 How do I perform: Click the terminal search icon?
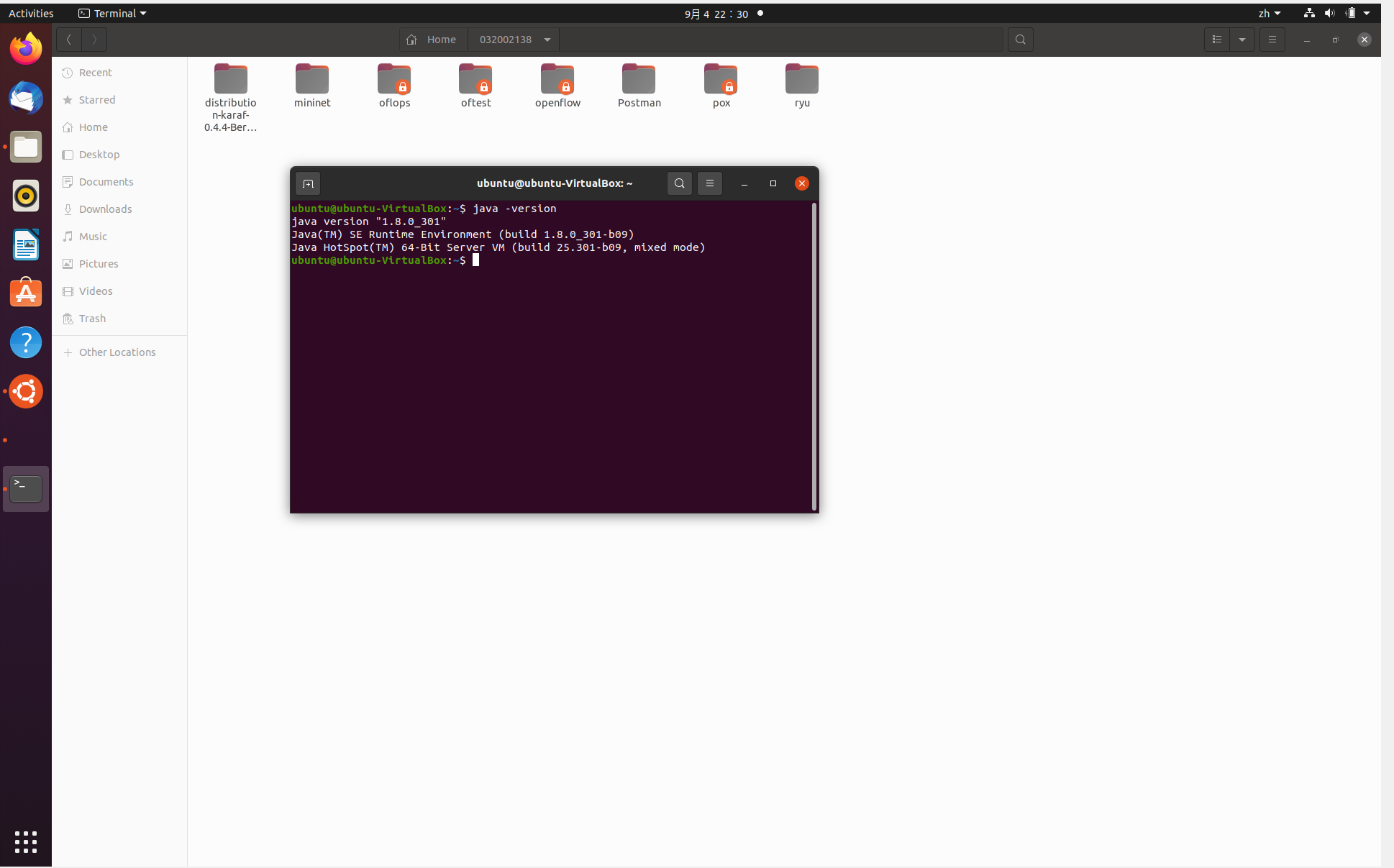[x=679, y=183]
